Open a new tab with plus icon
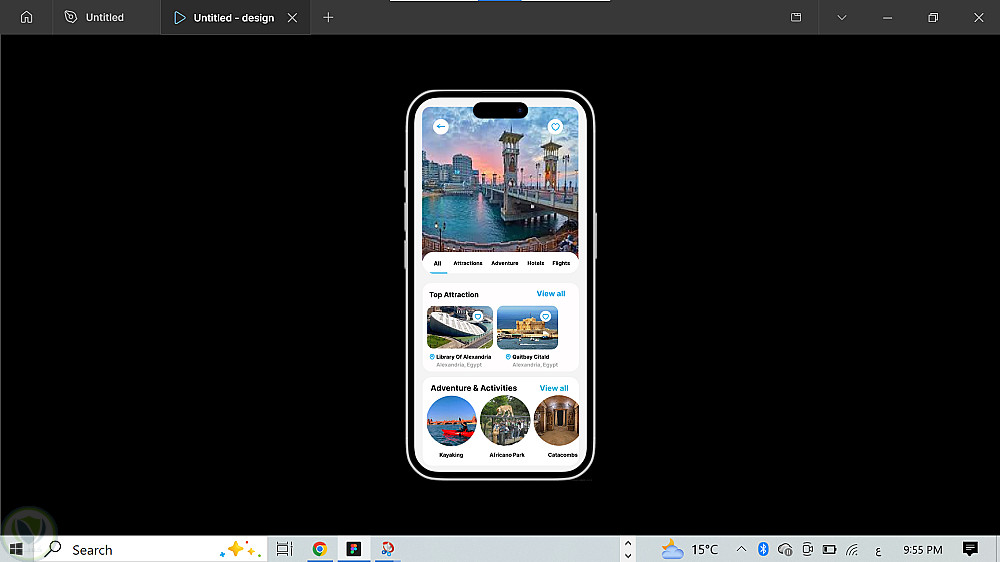Viewport: 1000px width, 562px height. 328,17
